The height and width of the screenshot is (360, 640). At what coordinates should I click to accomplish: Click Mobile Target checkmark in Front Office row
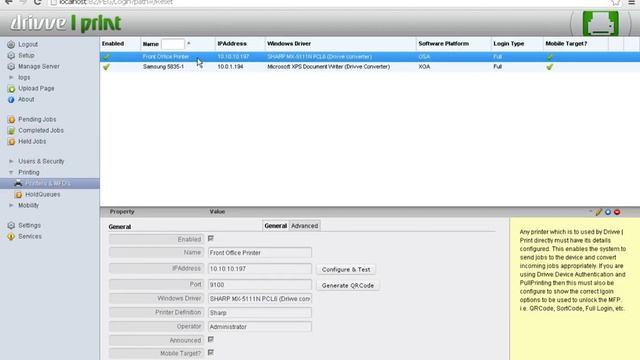click(550, 57)
